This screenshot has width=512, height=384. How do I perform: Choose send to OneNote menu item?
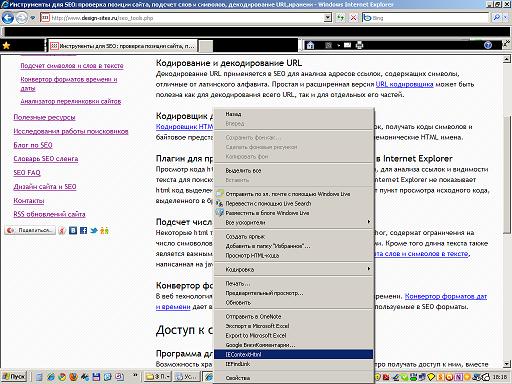293,316
